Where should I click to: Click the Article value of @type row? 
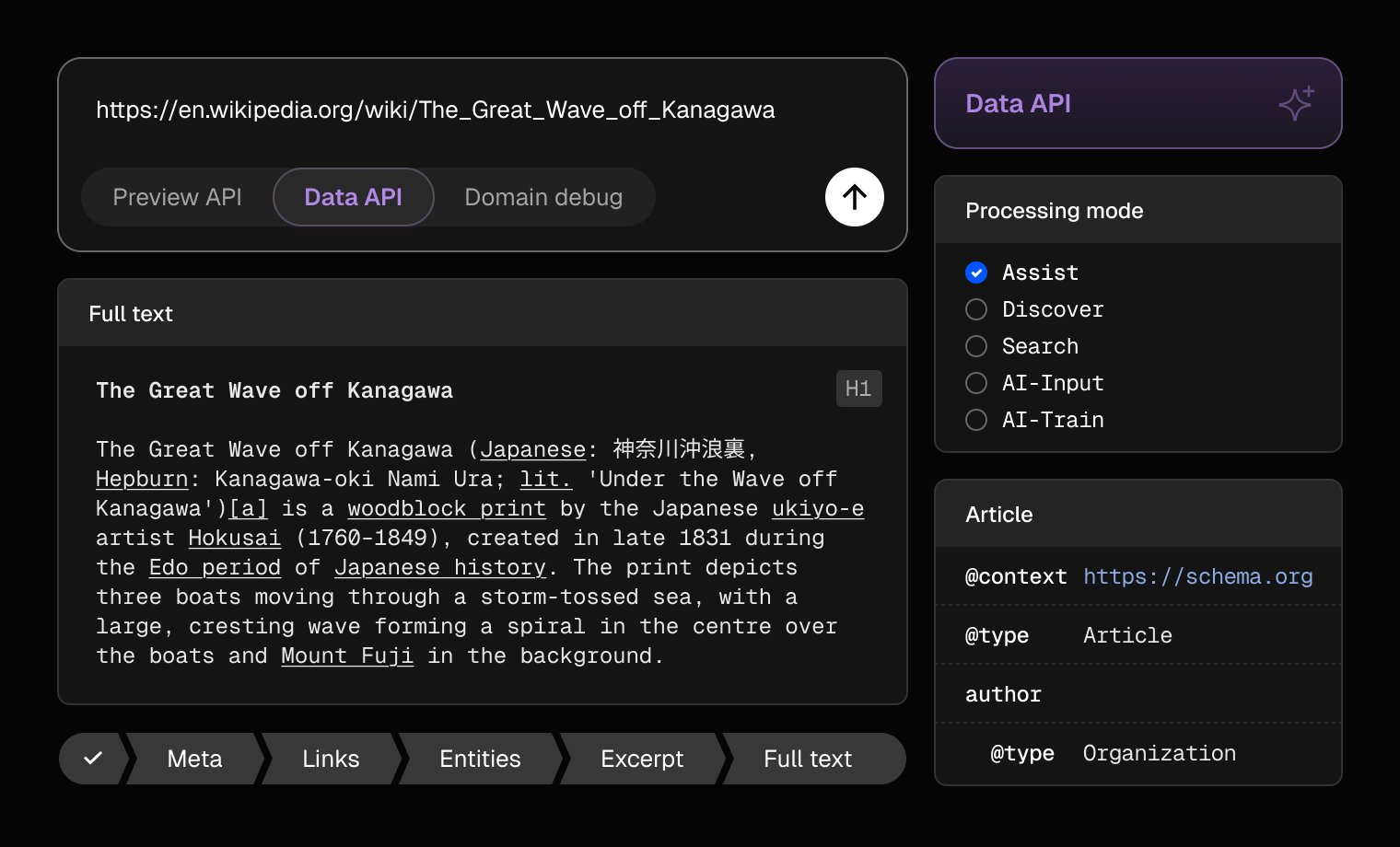point(1127,635)
